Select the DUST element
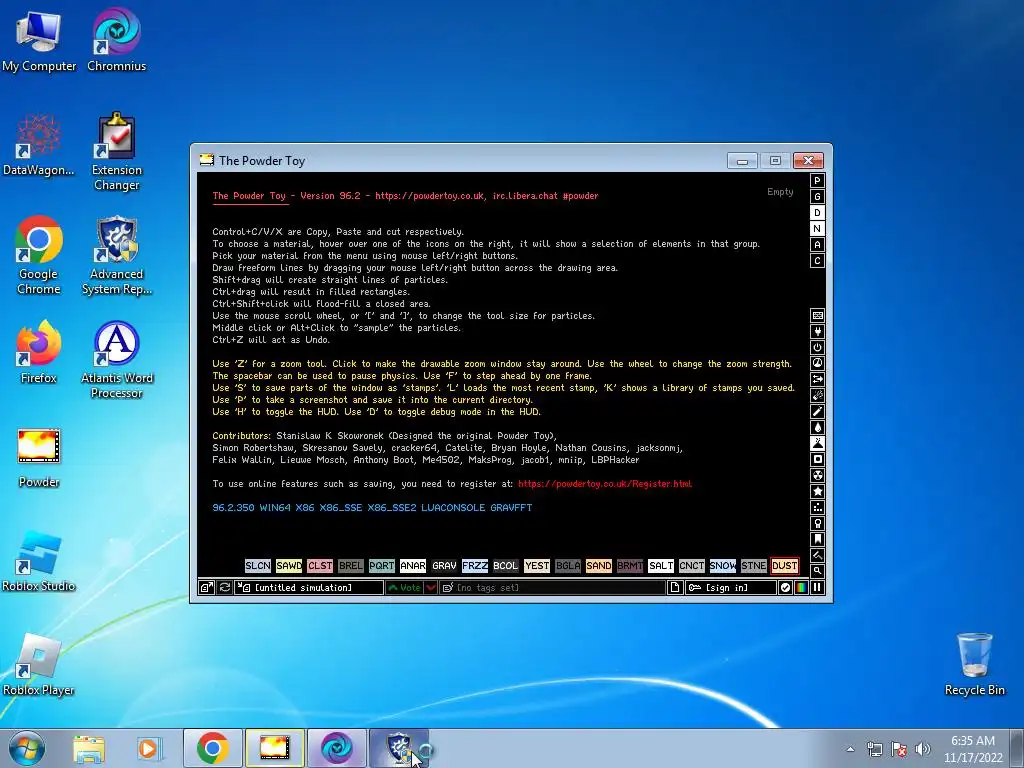 pos(784,566)
